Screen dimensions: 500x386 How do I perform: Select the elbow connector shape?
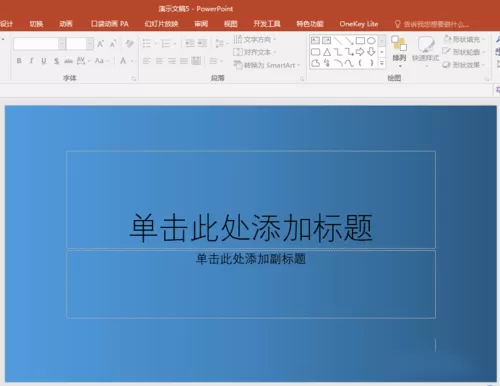[x=338, y=52]
